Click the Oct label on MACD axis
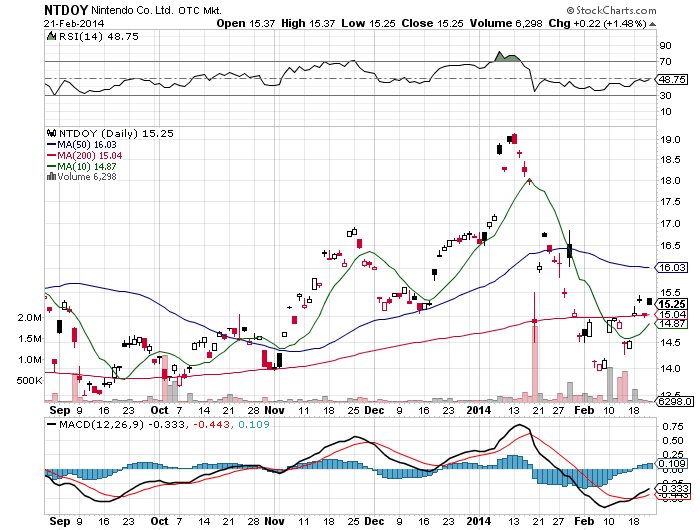 [x=159, y=521]
